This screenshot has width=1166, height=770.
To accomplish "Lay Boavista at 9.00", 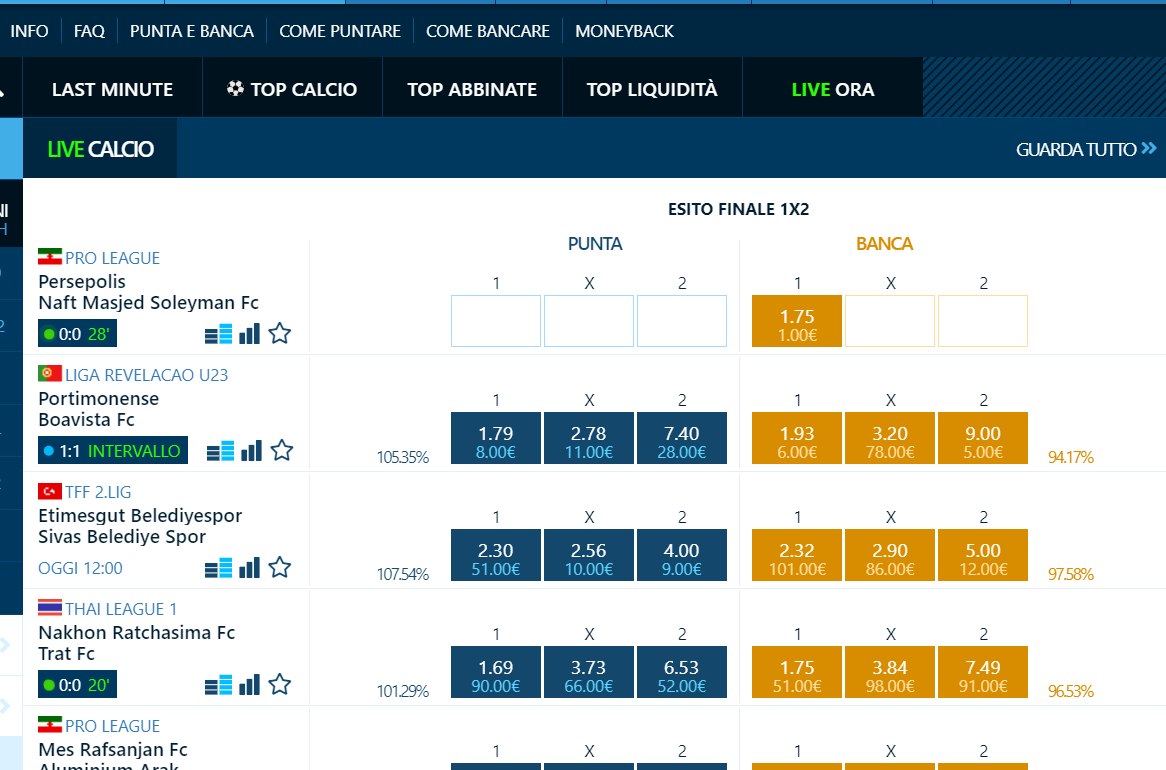I will [x=983, y=438].
